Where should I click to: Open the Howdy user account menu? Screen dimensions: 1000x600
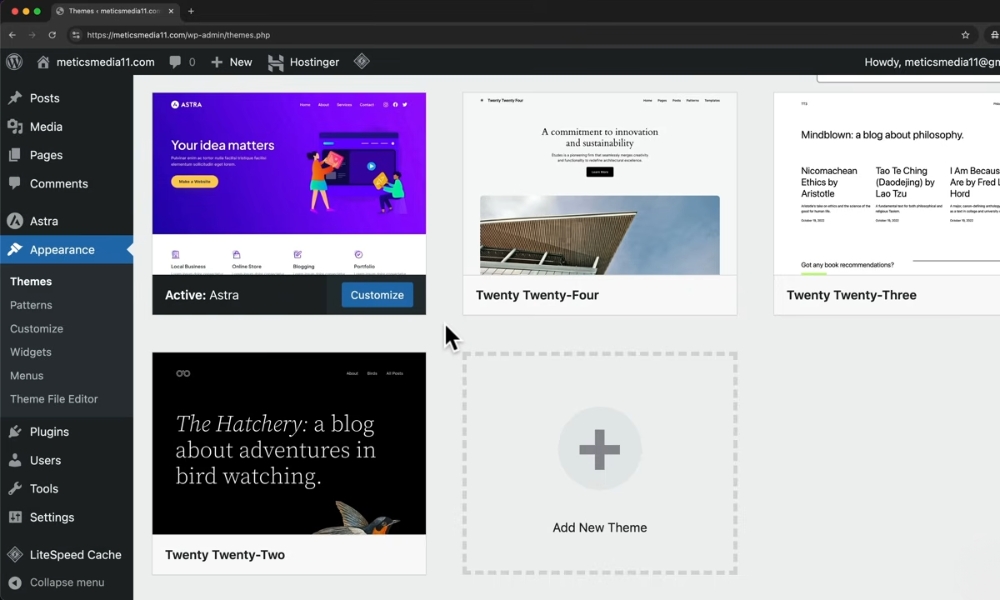pyautogui.click(x=930, y=62)
